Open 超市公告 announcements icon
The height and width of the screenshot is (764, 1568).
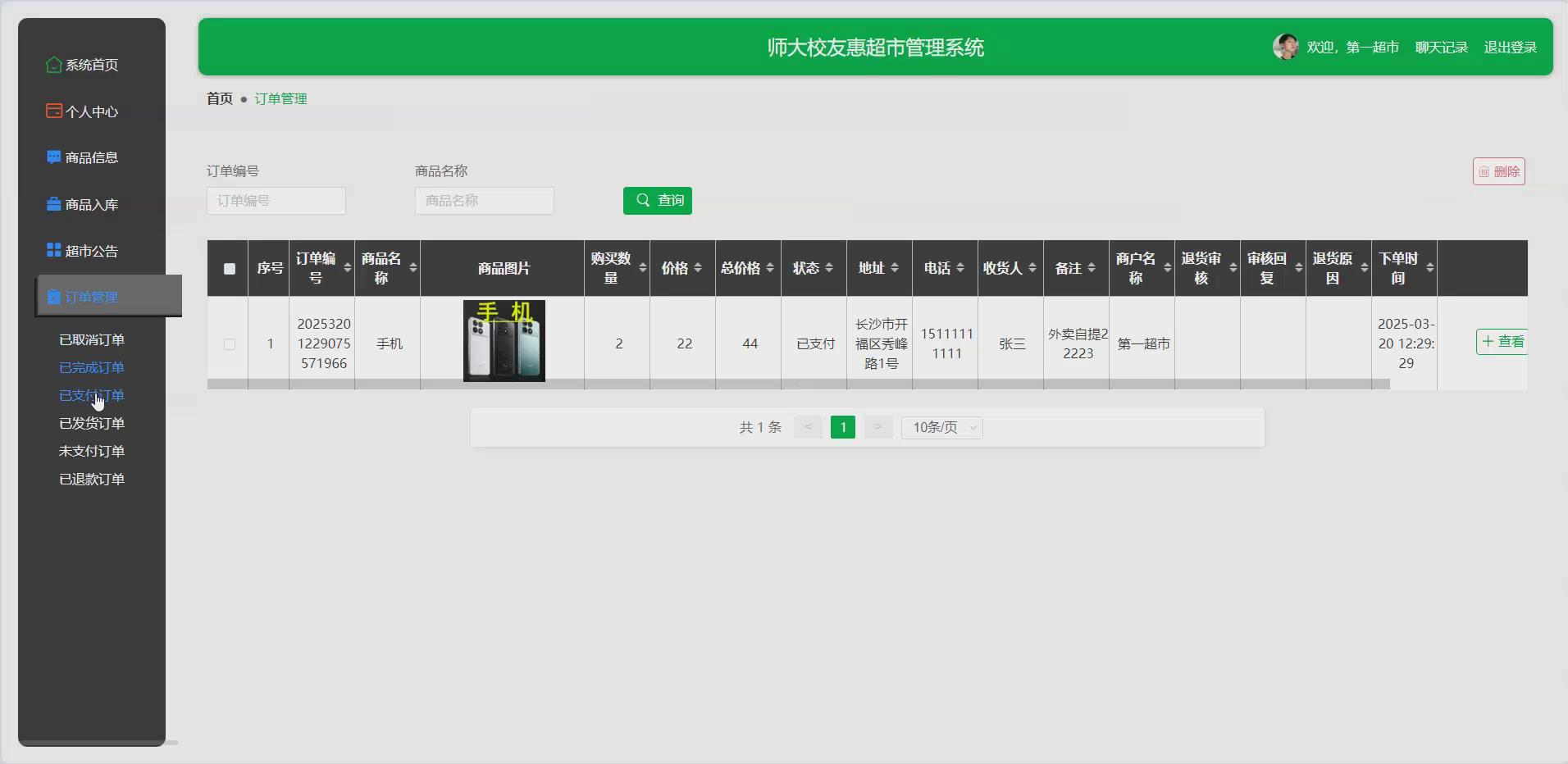pyautogui.click(x=52, y=251)
